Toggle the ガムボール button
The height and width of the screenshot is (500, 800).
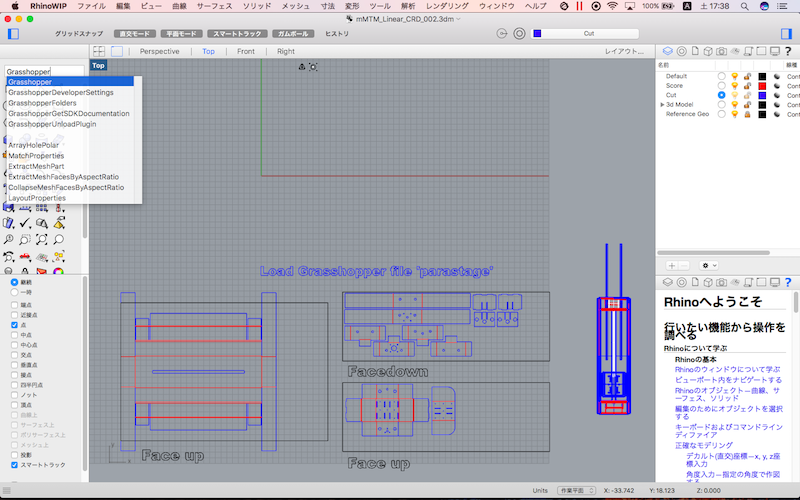click(292, 34)
